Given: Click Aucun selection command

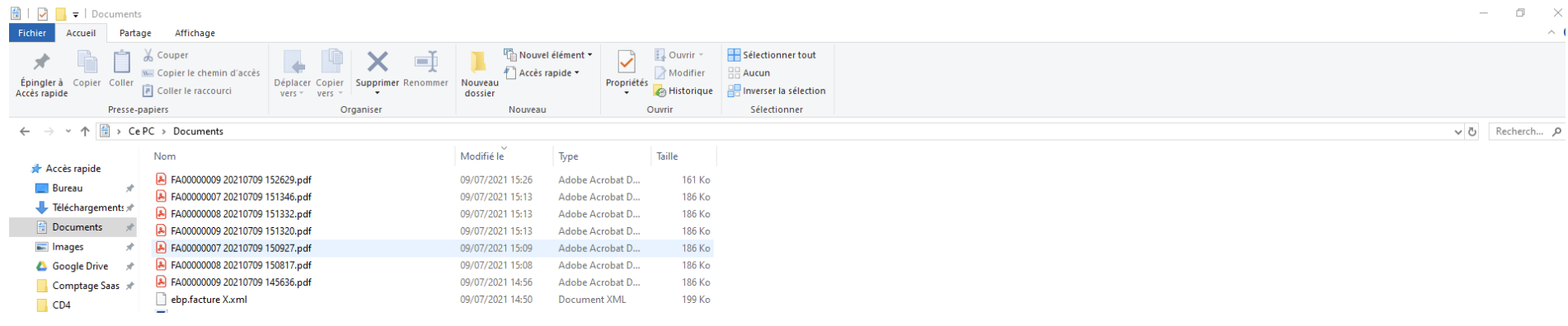Looking at the screenshot, I should point(749,73).
